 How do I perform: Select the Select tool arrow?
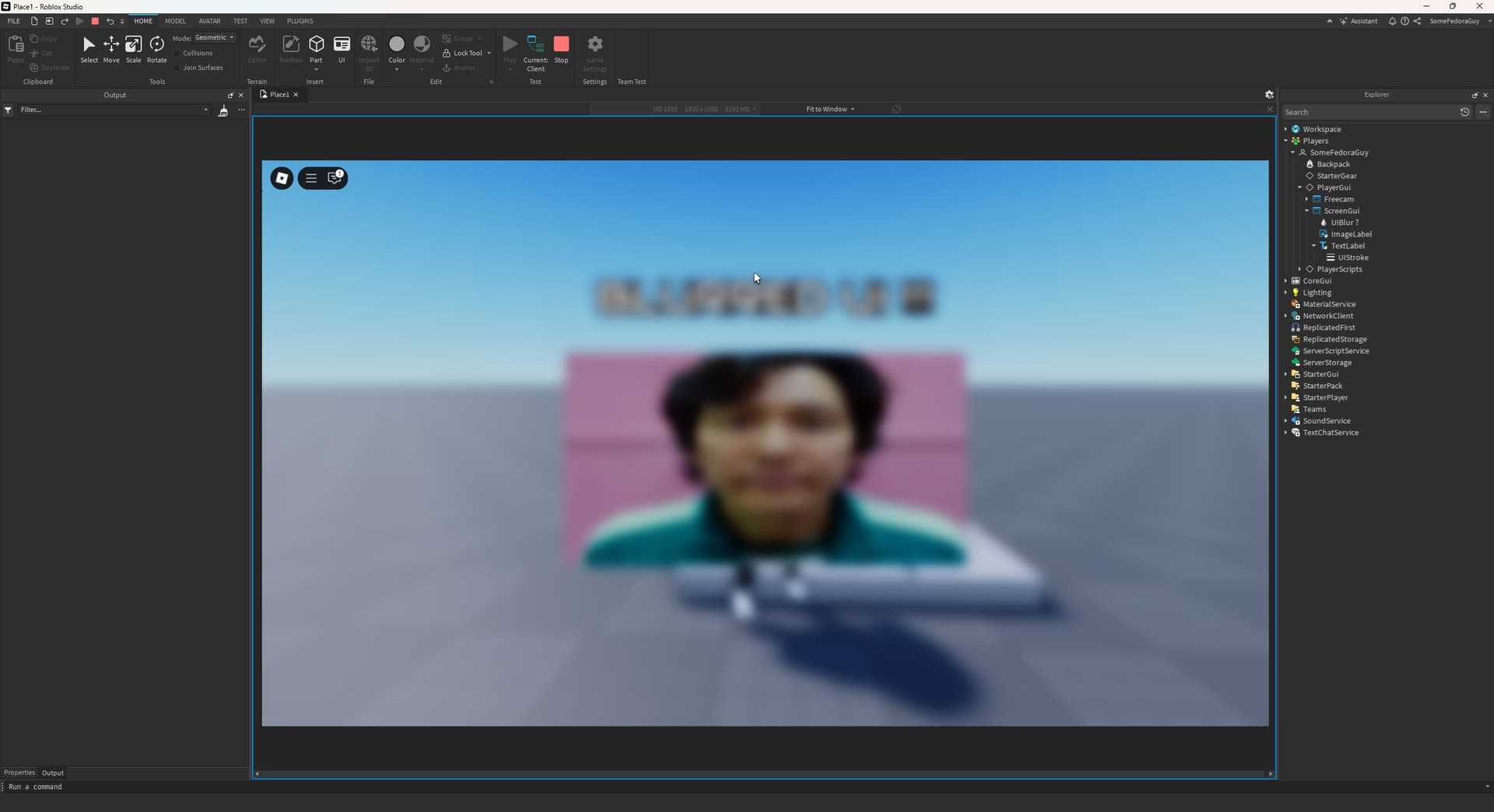tap(89, 50)
